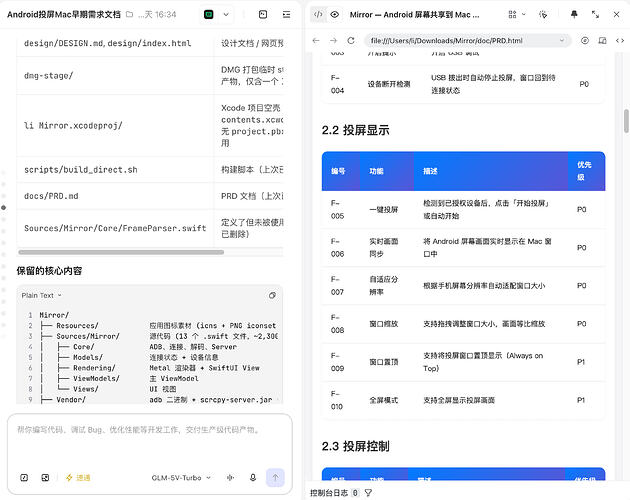Viewport: 630px width, 500px height.
Task: Attach an image via the picture icon
Action: click(45, 477)
